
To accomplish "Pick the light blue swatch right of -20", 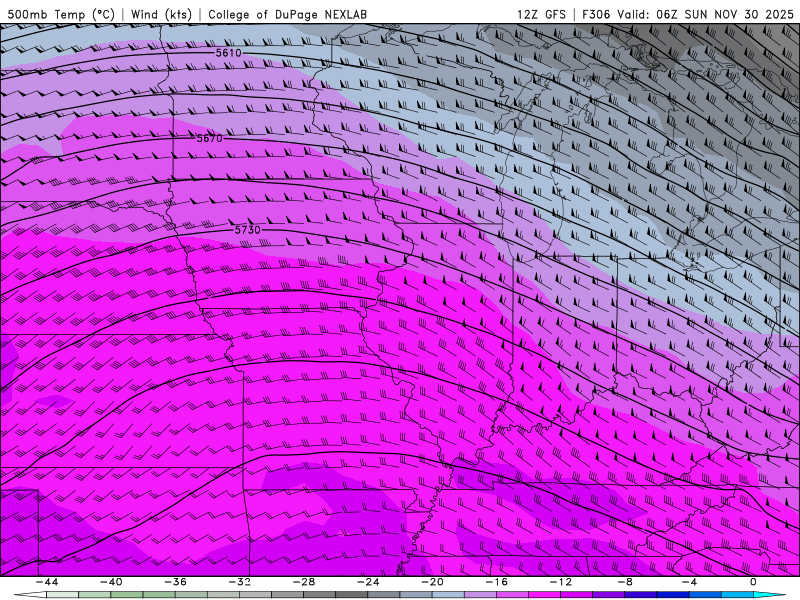I will [448, 595].
